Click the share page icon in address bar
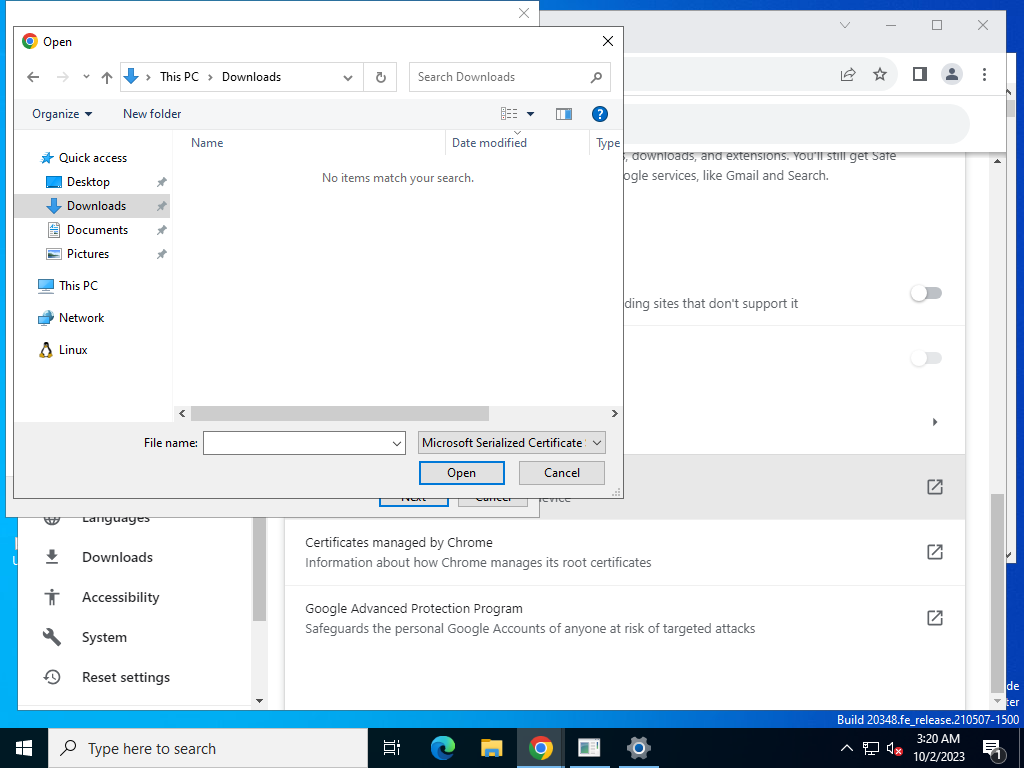 point(848,74)
